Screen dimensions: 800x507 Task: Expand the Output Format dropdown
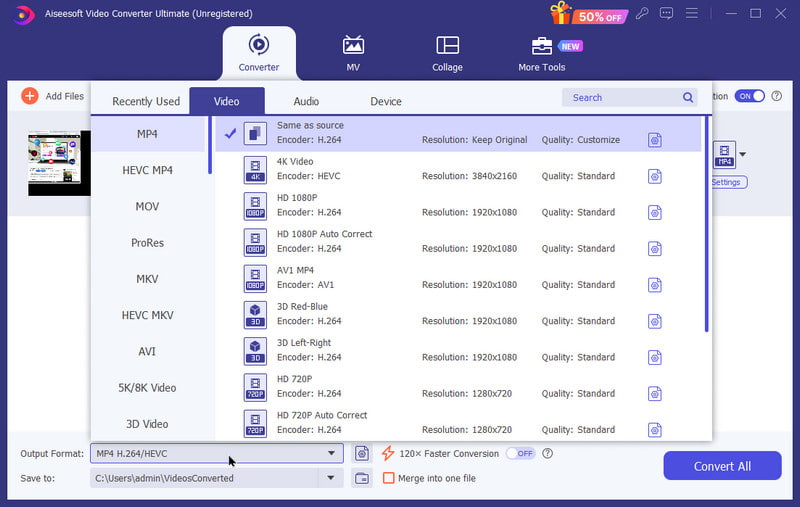click(x=331, y=454)
